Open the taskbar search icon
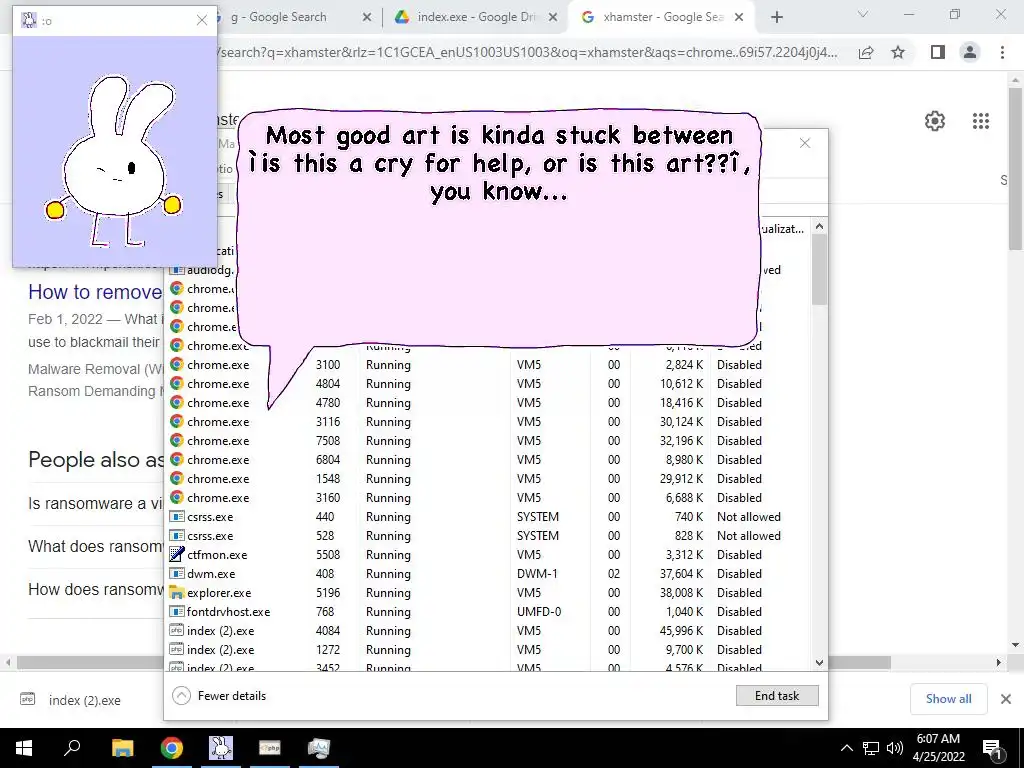Screen dimensions: 1024x768 (x=72, y=748)
